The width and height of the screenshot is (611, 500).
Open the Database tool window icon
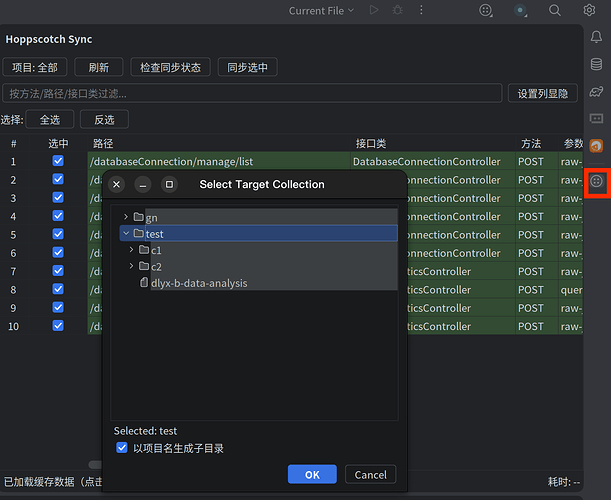[596, 64]
